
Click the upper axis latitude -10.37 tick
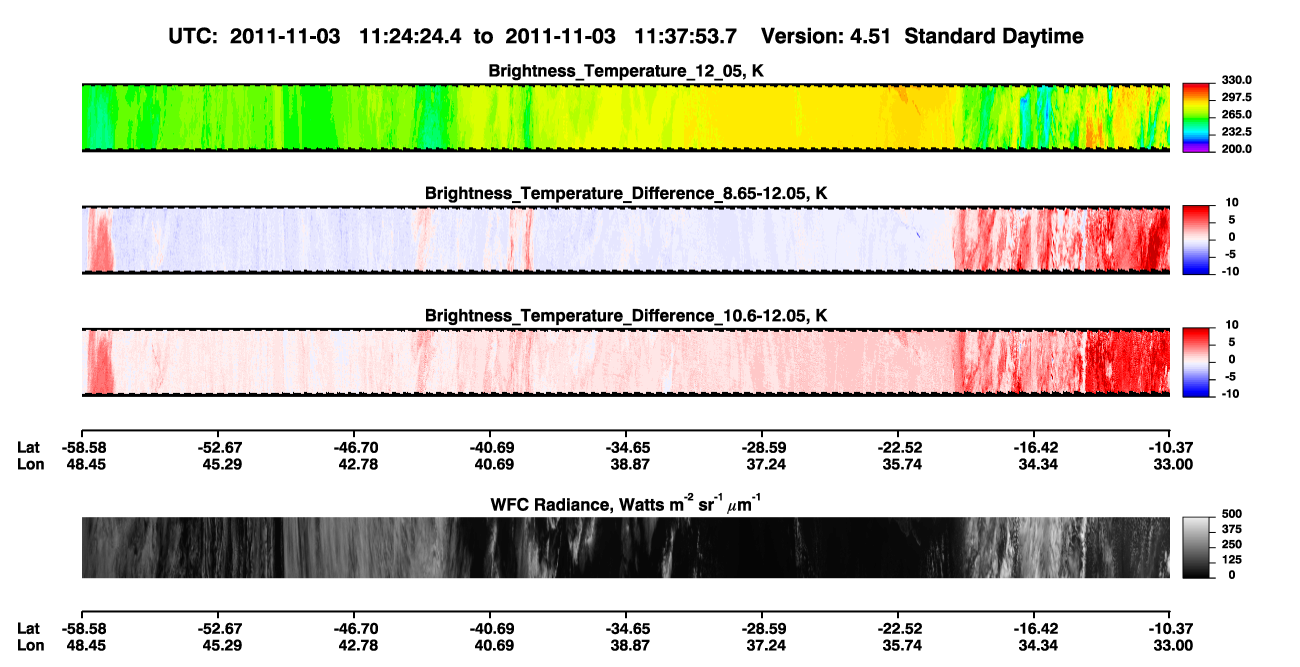point(1171,448)
